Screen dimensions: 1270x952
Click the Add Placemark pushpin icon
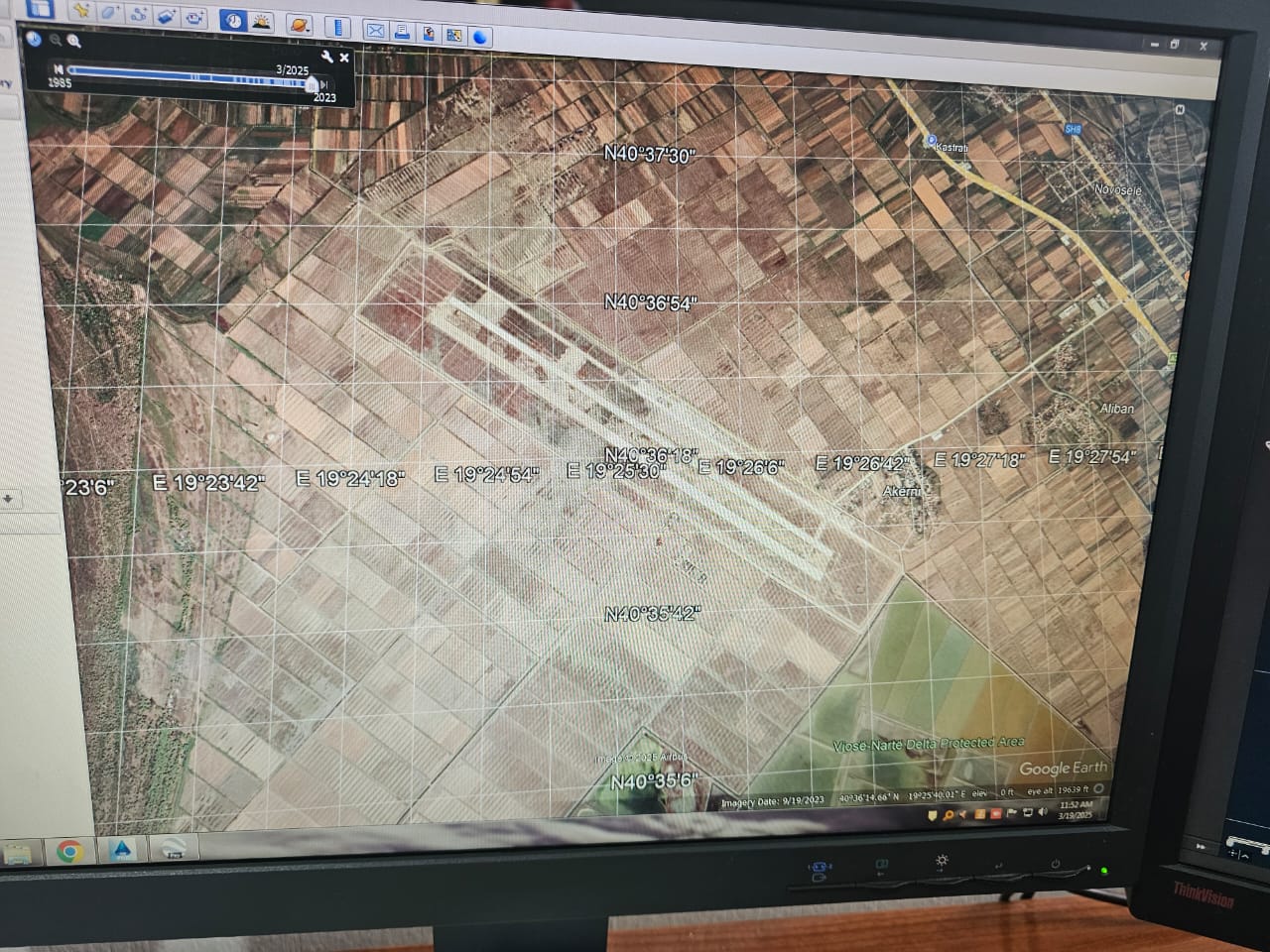point(81,11)
